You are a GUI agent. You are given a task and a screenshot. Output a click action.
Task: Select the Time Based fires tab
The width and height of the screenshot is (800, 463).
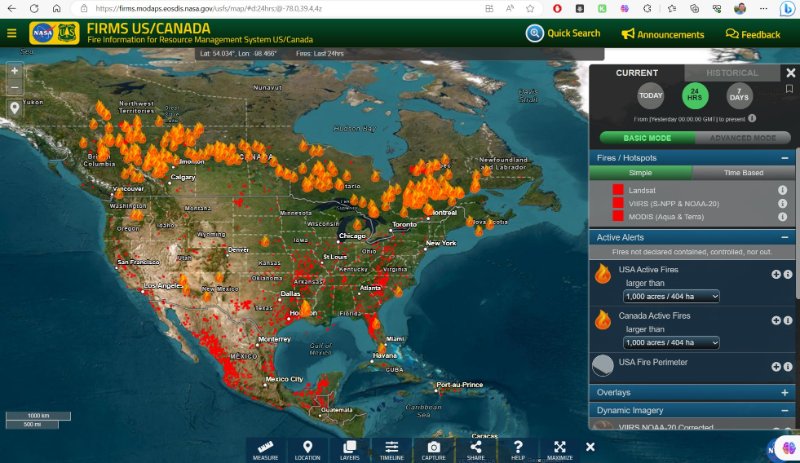(743, 173)
